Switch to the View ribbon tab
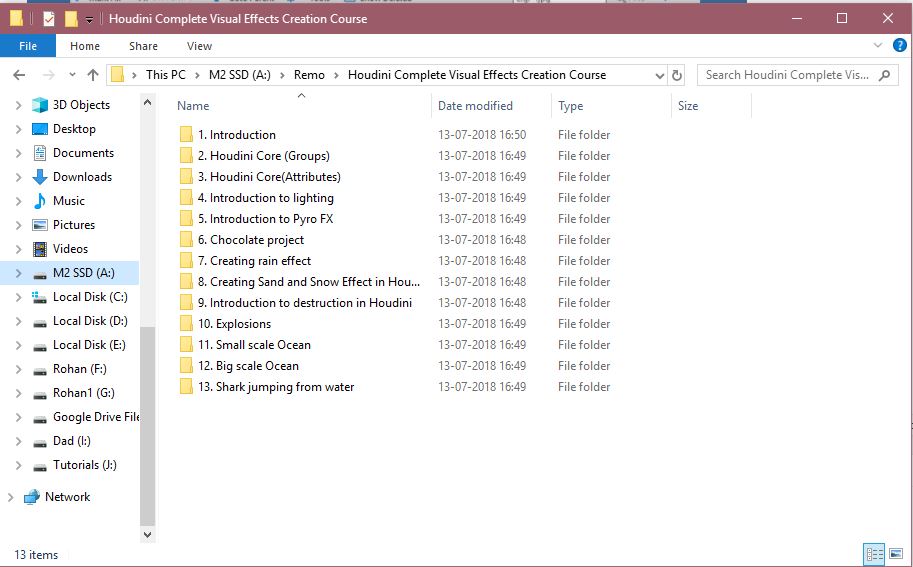 tap(199, 46)
